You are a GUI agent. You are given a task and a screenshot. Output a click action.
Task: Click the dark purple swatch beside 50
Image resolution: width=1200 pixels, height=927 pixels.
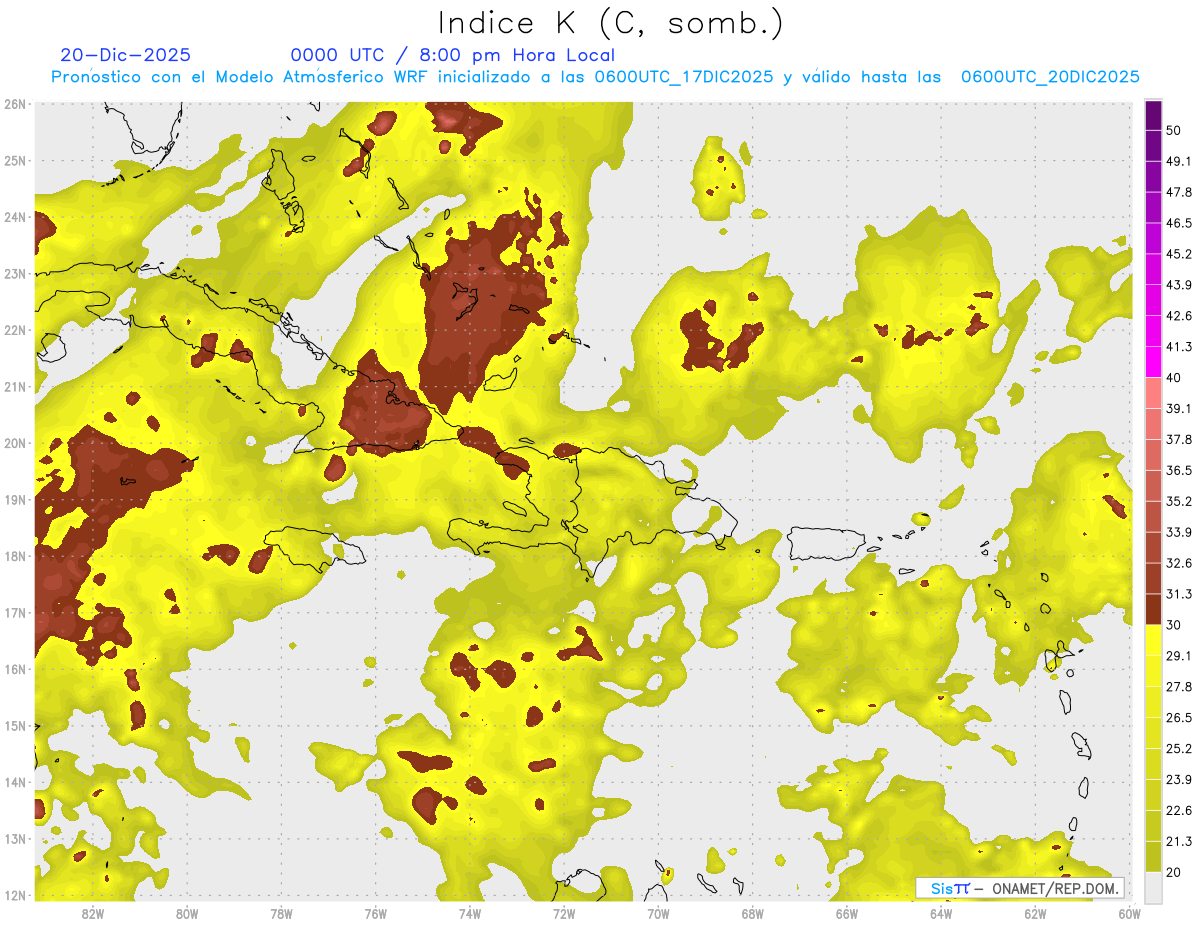pyautogui.click(x=1153, y=115)
